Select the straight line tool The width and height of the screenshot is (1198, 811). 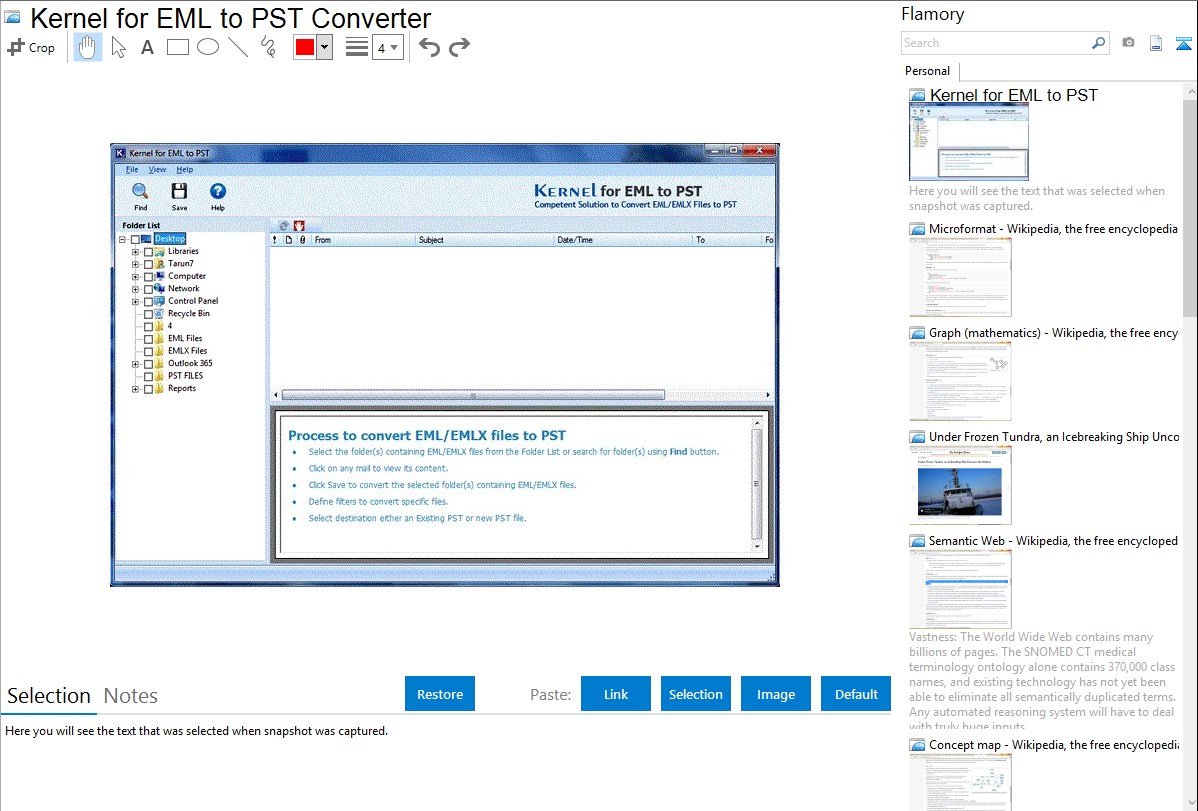pyautogui.click(x=238, y=47)
